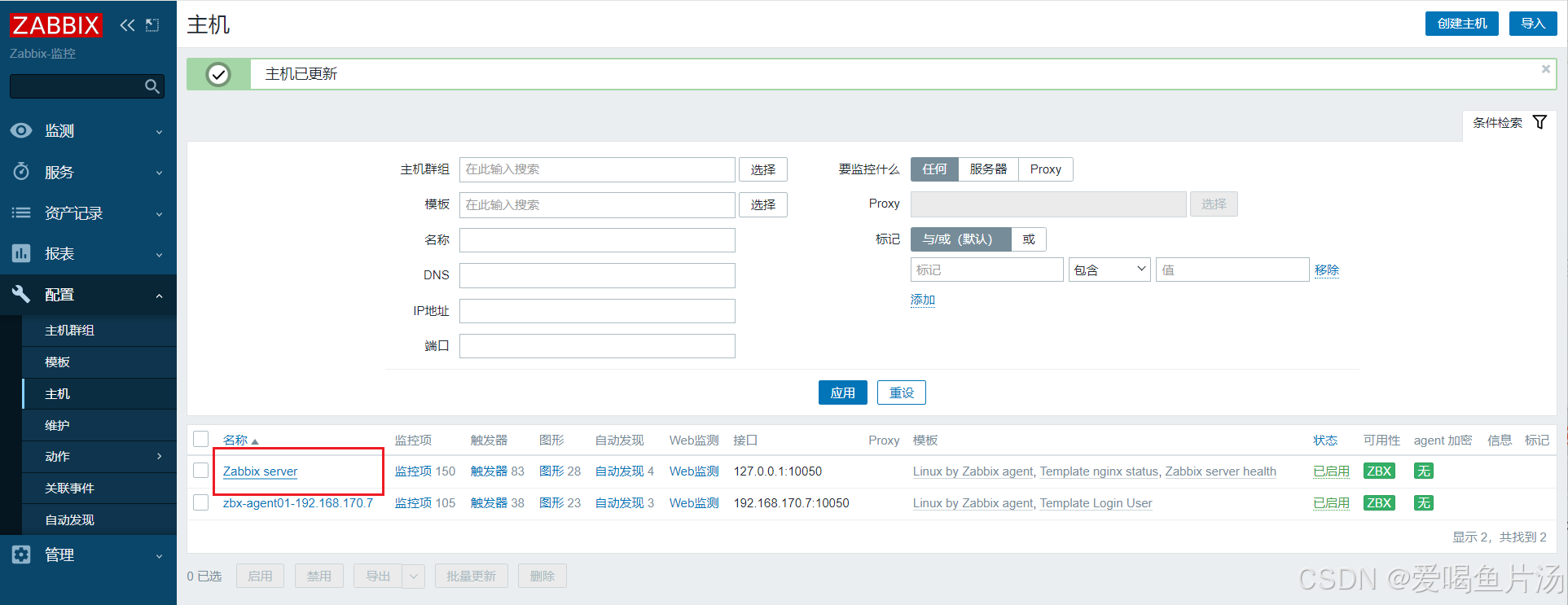Click the 无 encryption badge for Zabbix server
The width and height of the screenshot is (1568, 605).
click(x=1423, y=471)
